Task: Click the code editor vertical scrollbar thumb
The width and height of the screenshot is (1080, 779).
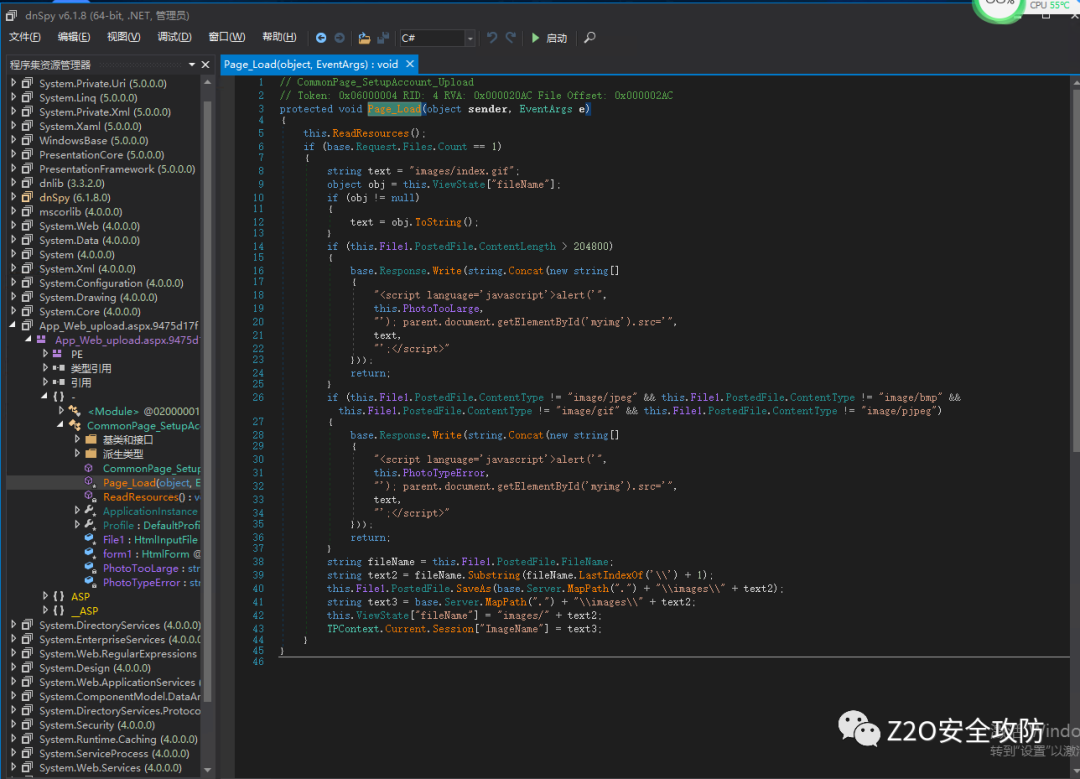Action: [x=1076, y=270]
